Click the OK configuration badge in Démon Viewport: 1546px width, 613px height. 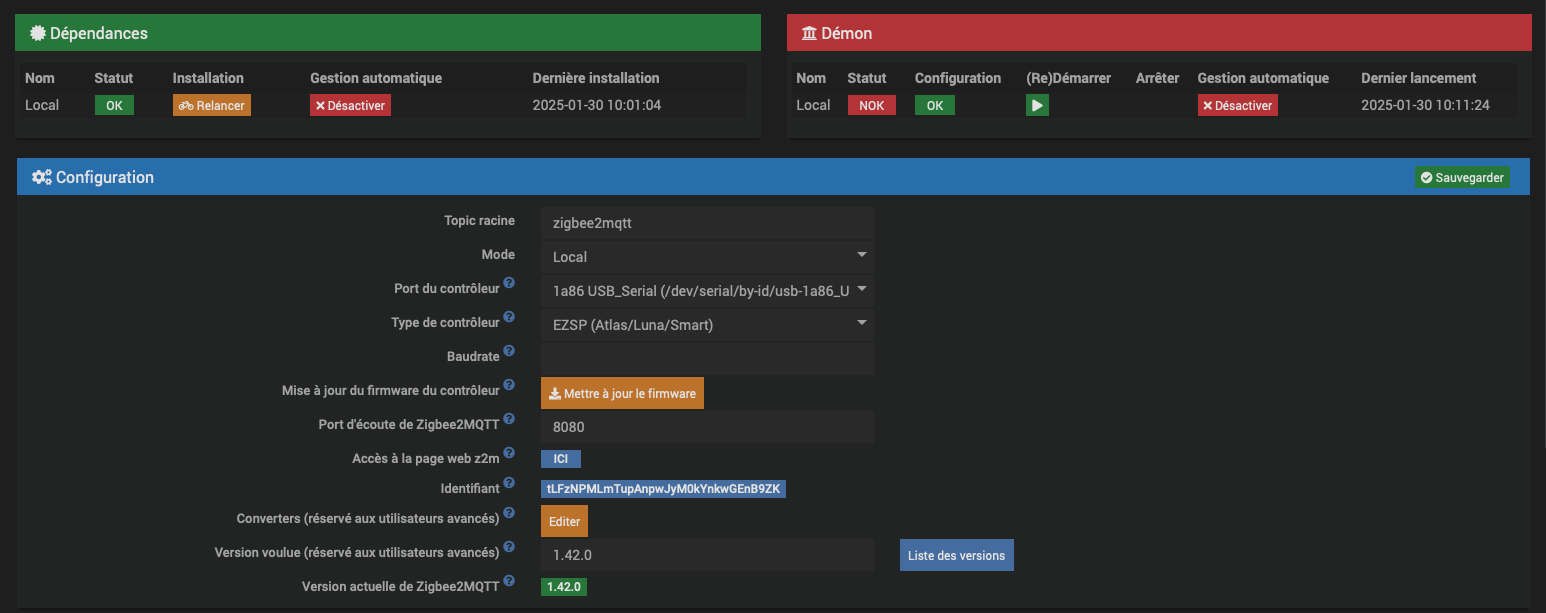tap(935, 105)
